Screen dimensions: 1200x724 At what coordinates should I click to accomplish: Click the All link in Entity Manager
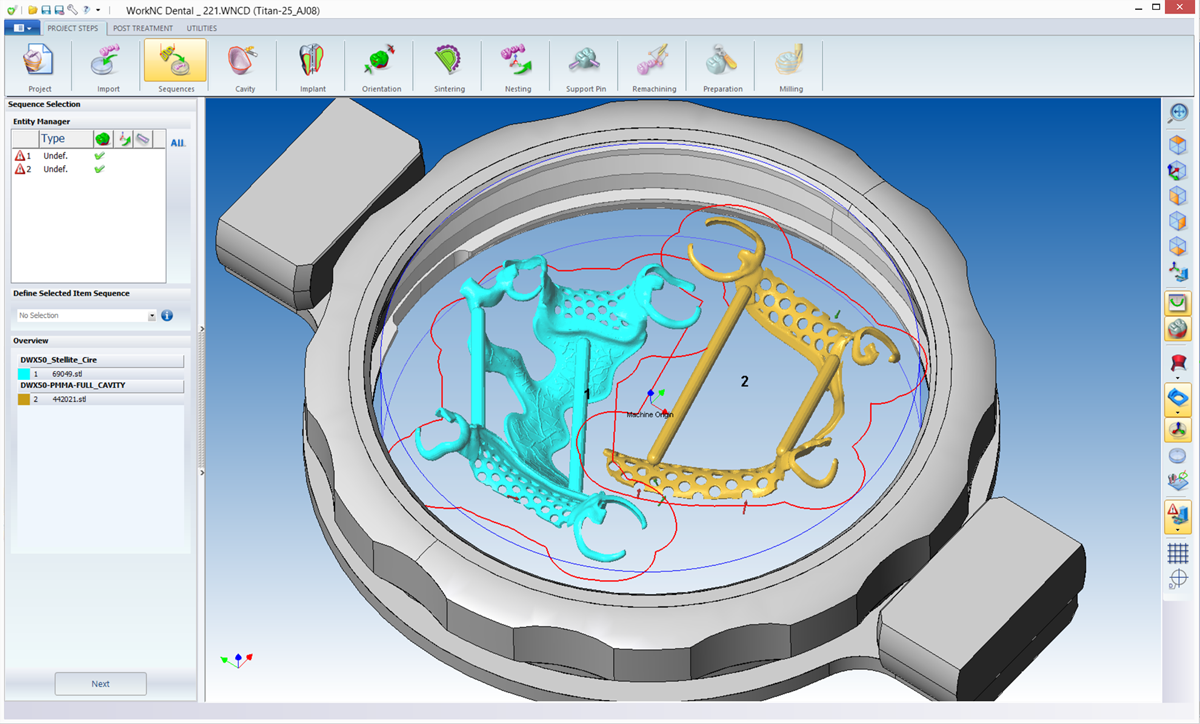click(178, 143)
